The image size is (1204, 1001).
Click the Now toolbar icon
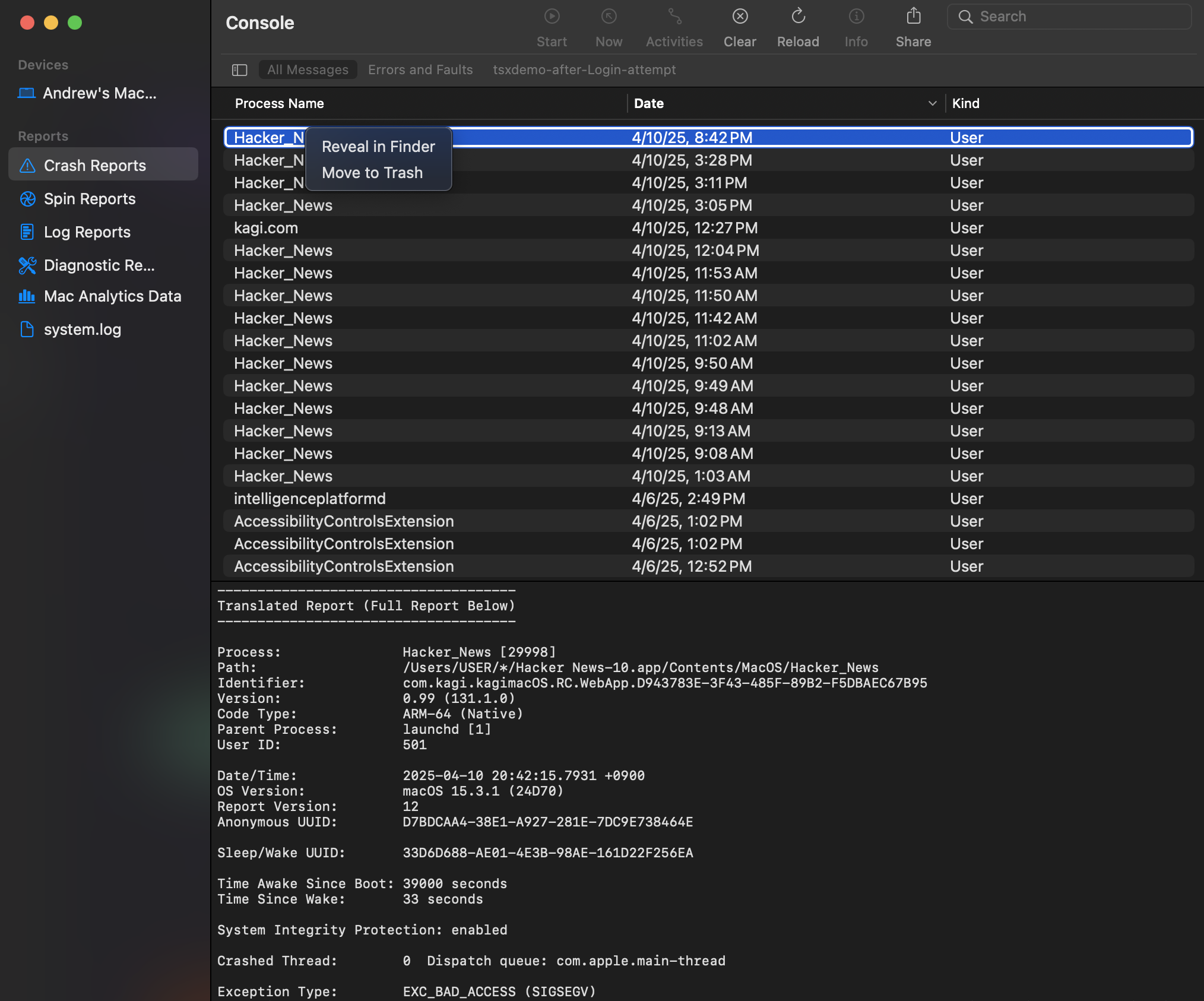(x=609, y=17)
